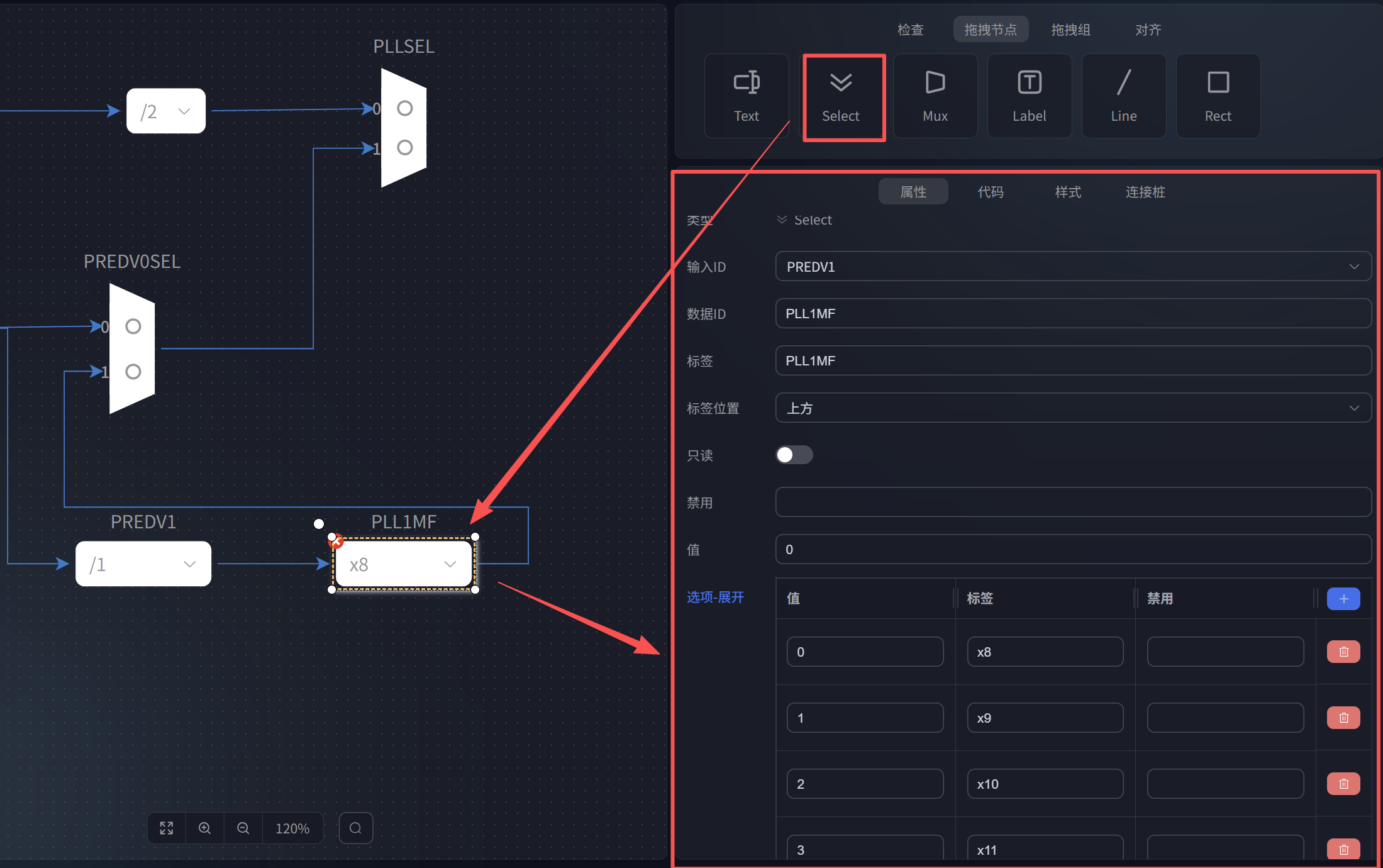
Task: Grab the rotation handle above PLL1MF node
Action: [319, 524]
